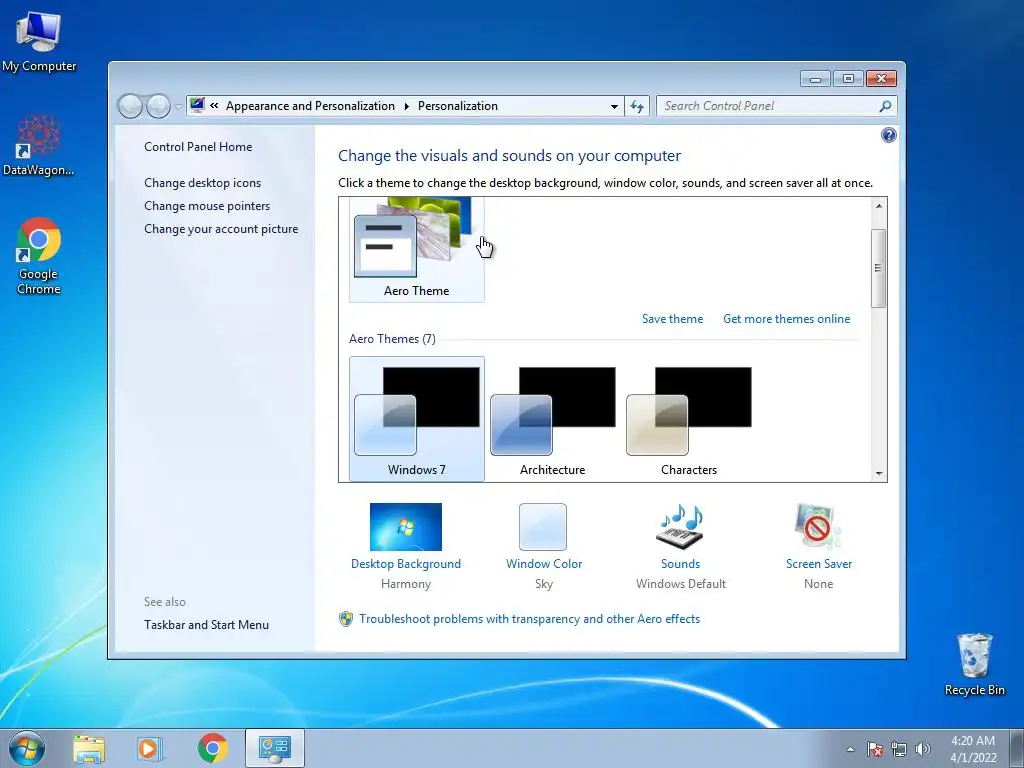This screenshot has width=1024, height=768.
Task: Click the Desktop Background text link
Action: click(x=406, y=564)
